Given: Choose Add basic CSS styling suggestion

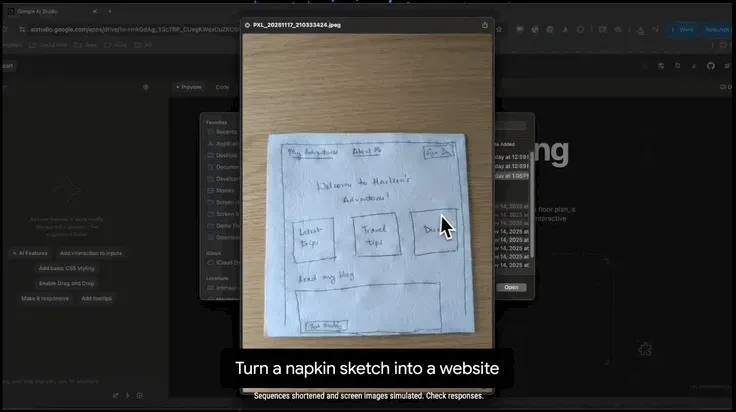Looking at the screenshot, I should coord(67,268).
